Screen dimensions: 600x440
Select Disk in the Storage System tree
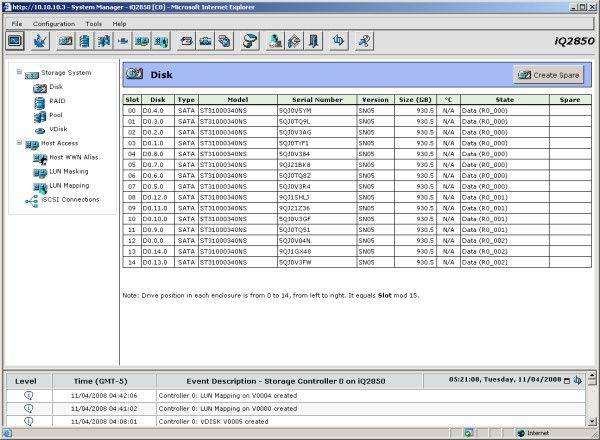coord(56,87)
